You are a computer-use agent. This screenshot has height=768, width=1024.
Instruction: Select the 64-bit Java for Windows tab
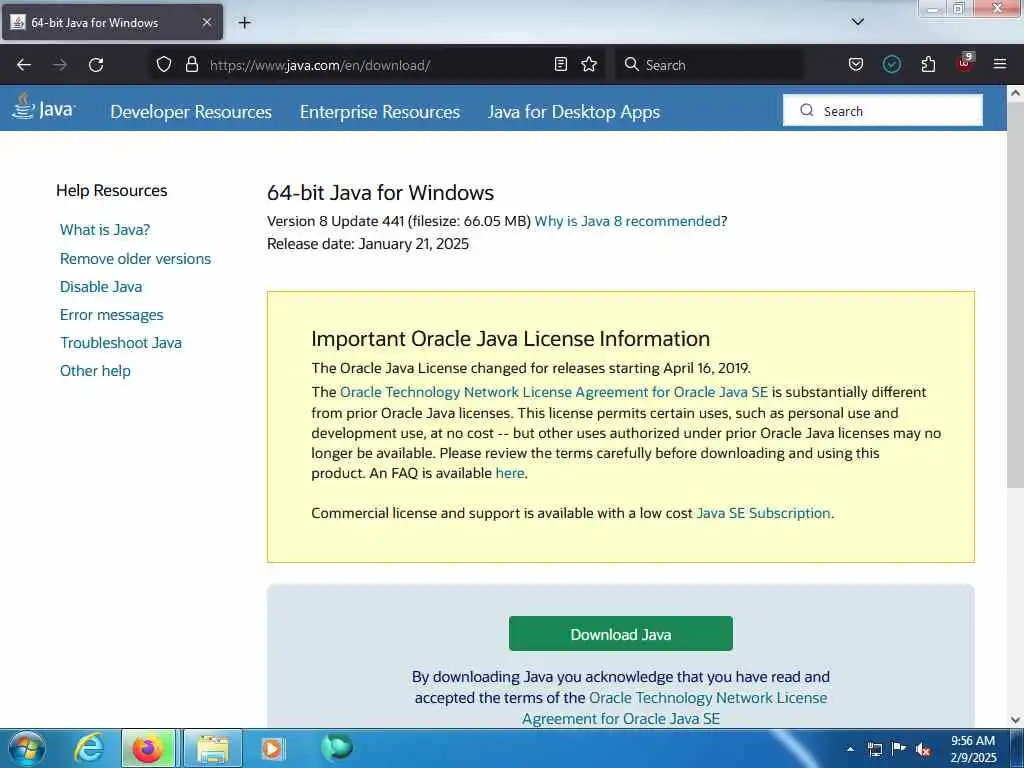pyautogui.click(x=112, y=22)
